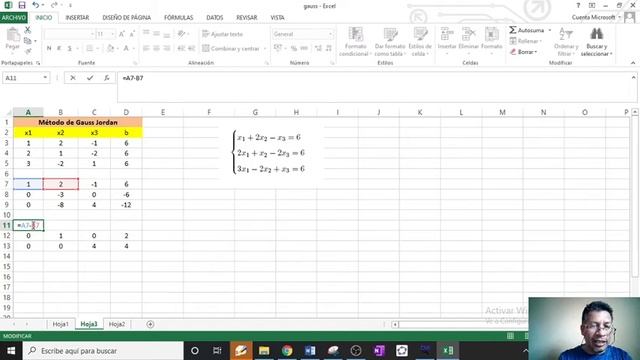Add a new sheet with plus icon
Screen dimensions: 640x360
pyautogui.click(x=150, y=324)
